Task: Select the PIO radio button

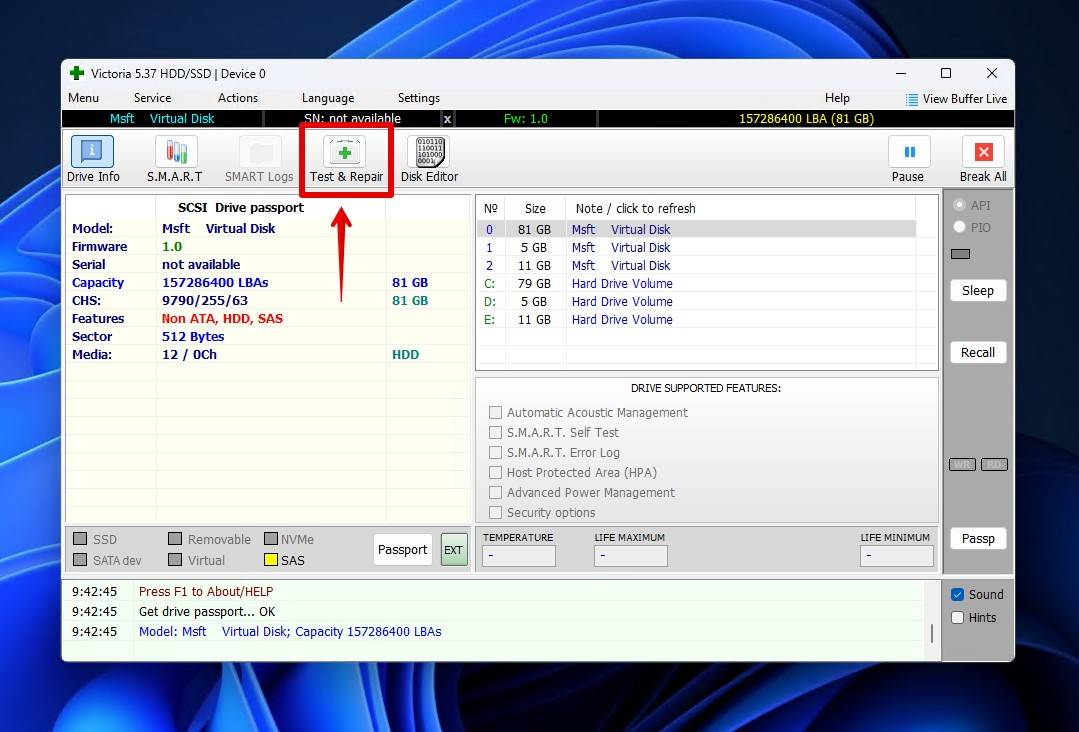Action: pyautogui.click(x=960, y=227)
